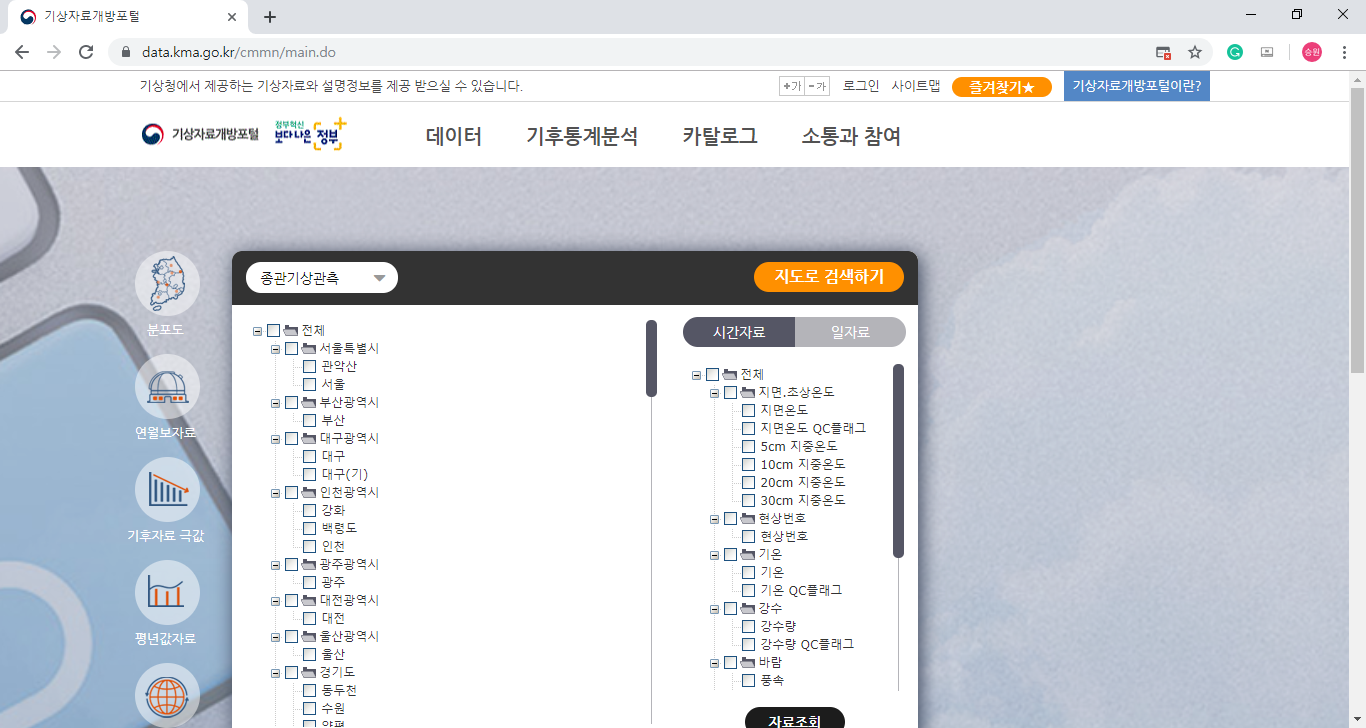Image resolution: width=1366 pixels, height=728 pixels.
Task: Click the blocked popup icon in address bar
Action: (1163, 52)
